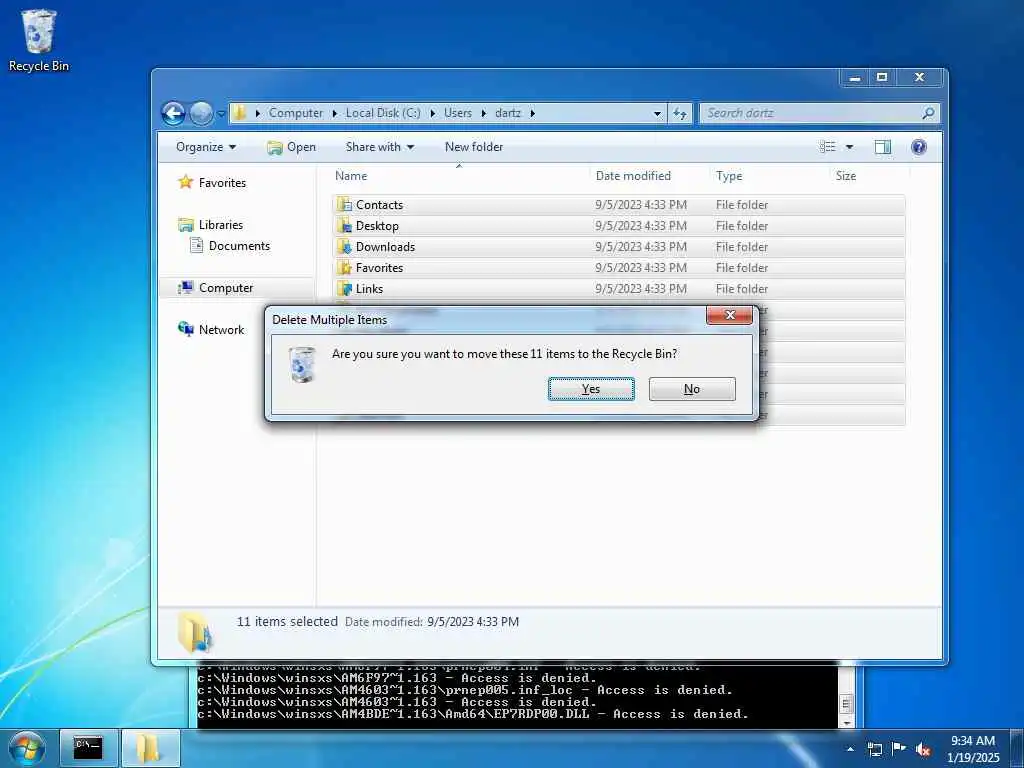Image resolution: width=1024 pixels, height=768 pixels.
Task: Click the Recycle Bin desktop icon
Action: (x=39, y=40)
